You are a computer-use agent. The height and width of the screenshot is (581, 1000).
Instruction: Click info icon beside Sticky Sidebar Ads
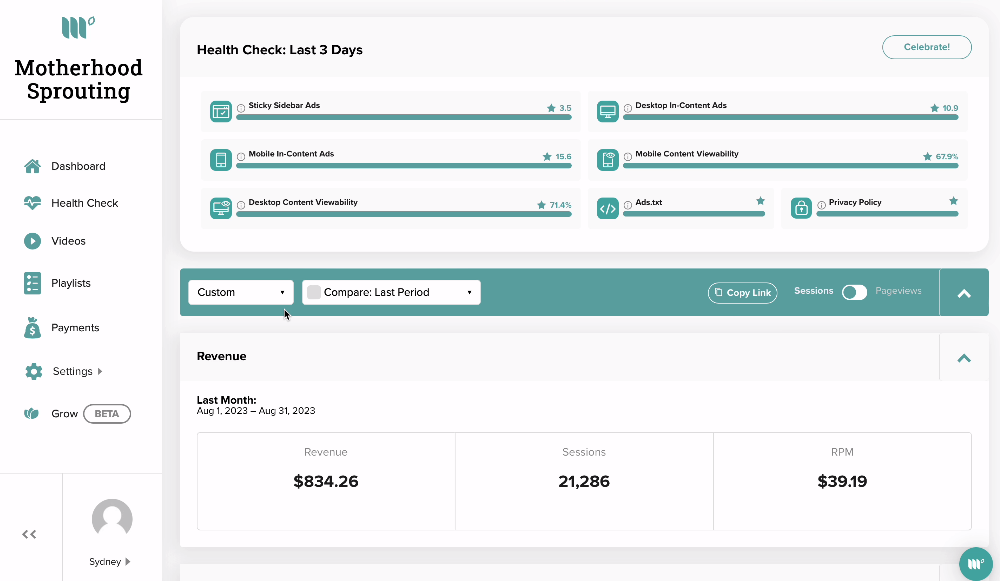pyautogui.click(x=241, y=108)
